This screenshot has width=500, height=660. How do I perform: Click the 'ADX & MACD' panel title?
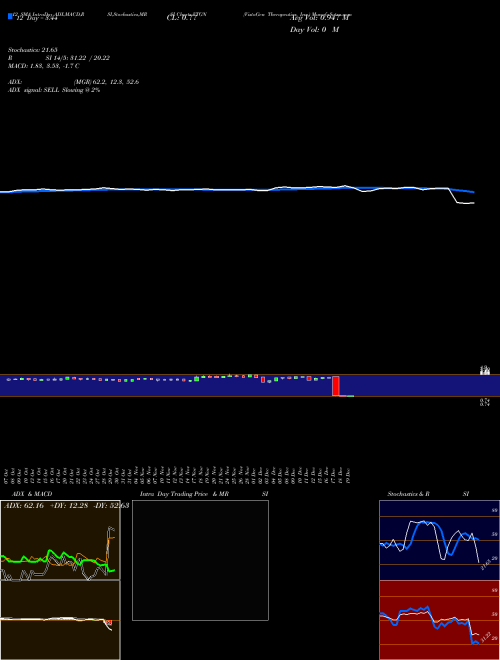coord(32,494)
